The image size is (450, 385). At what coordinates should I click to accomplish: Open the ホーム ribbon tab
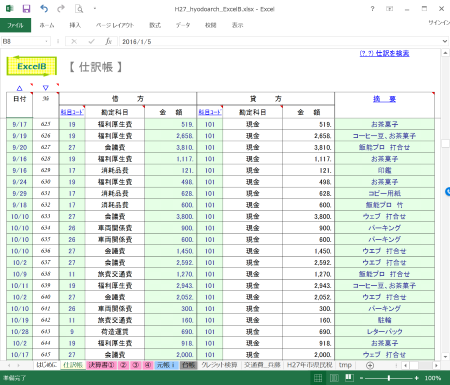pyautogui.click(x=47, y=25)
